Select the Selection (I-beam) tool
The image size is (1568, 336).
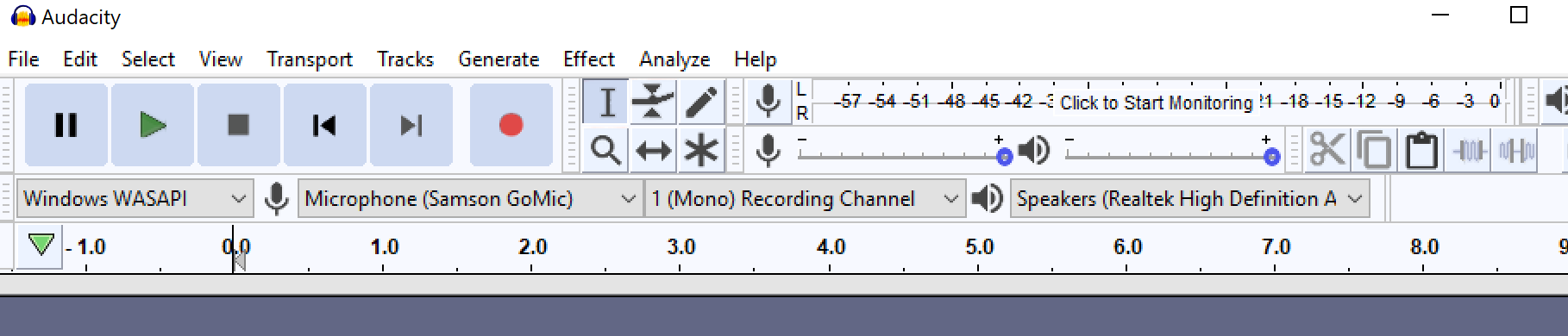(x=606, y=103)
